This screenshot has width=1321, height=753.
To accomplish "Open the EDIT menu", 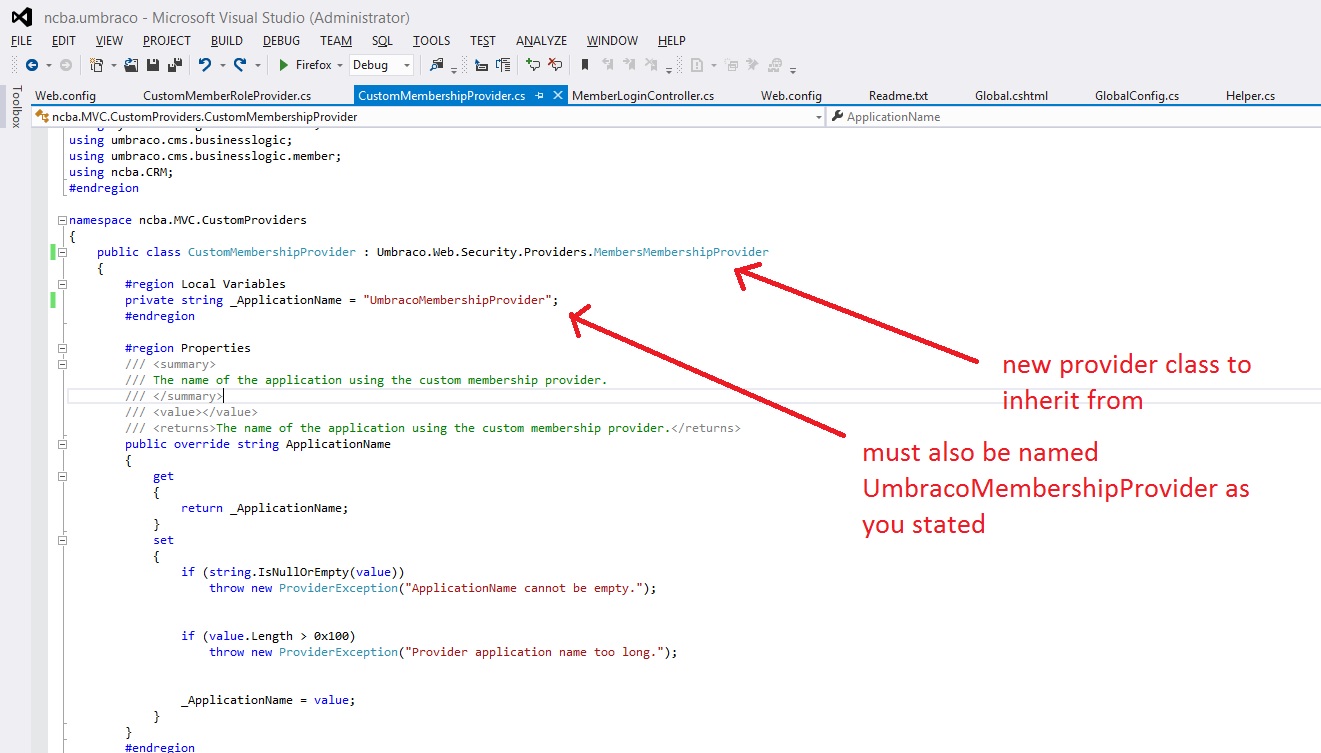I will (x=64, y=41).
